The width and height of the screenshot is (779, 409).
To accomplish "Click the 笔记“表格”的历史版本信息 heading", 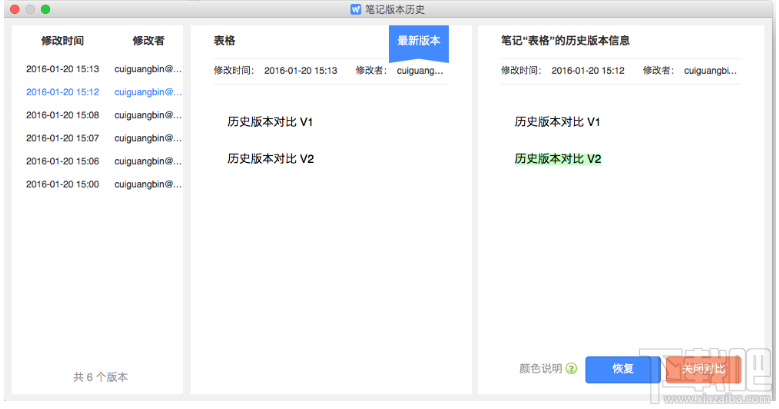I will point(565,41).
